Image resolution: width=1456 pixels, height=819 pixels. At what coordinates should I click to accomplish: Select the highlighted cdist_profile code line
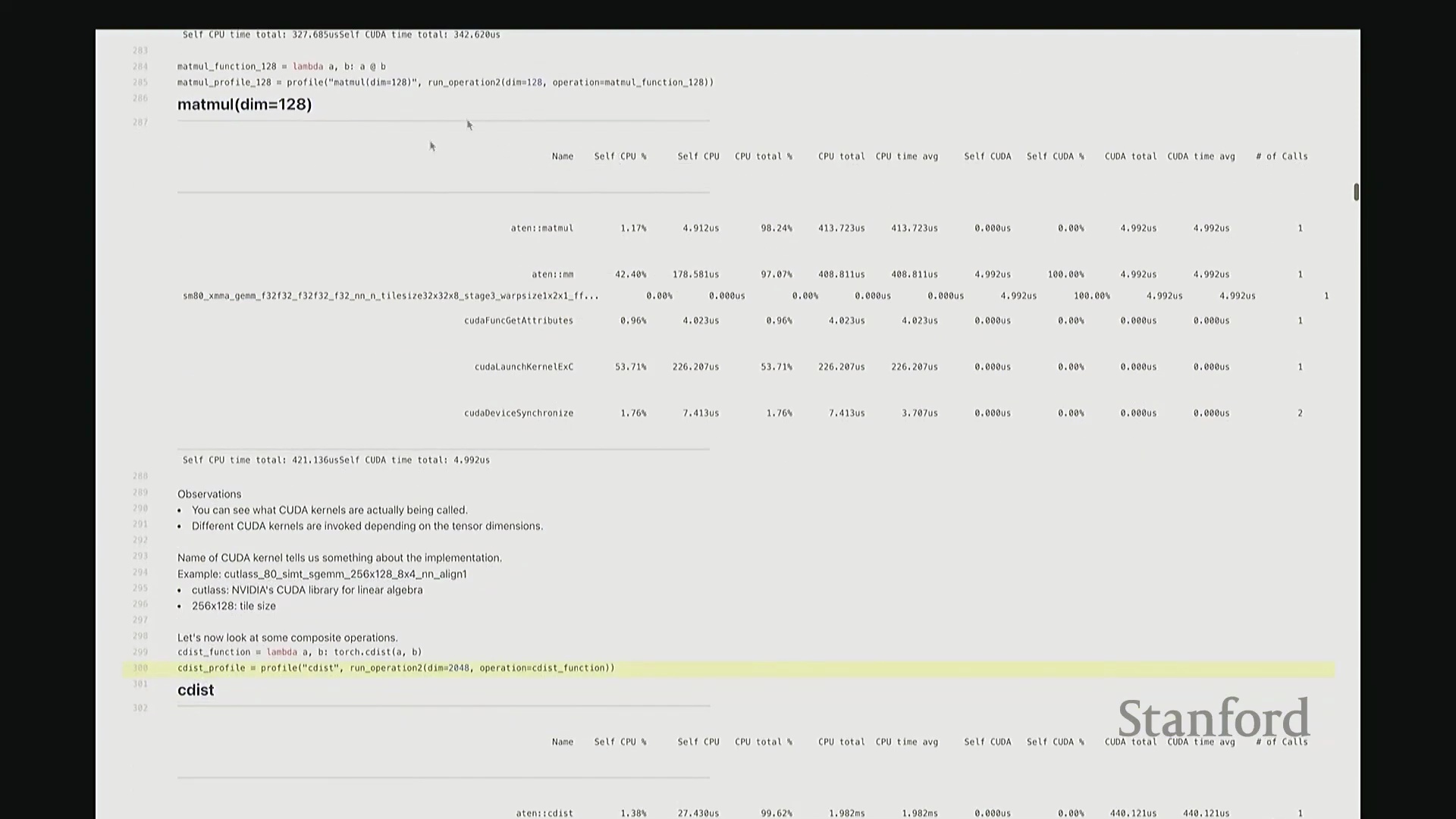pyautogui.click(x=396, y=668)
